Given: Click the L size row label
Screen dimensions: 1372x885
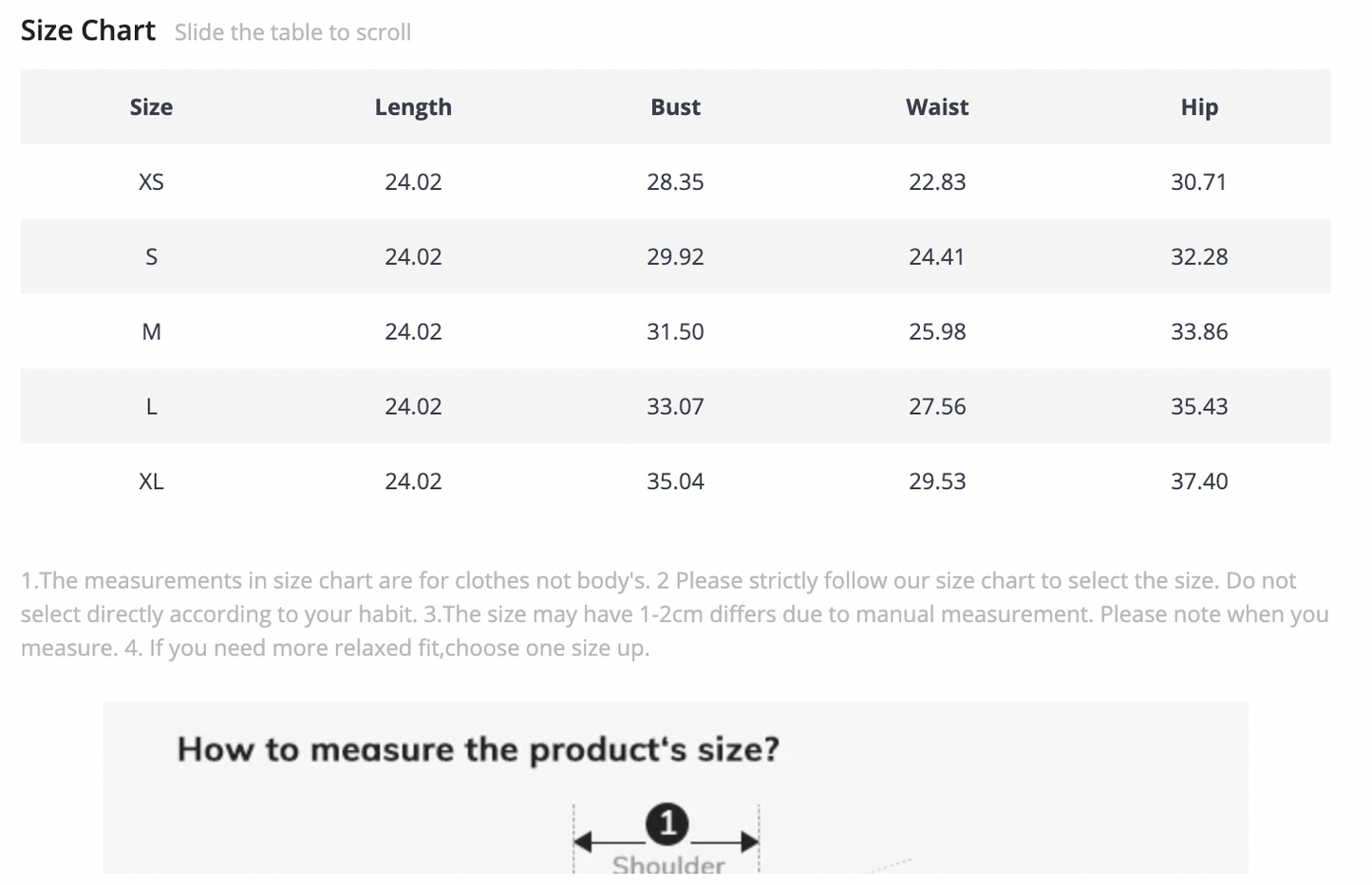Looking at the screenshot, I should 151,406.
